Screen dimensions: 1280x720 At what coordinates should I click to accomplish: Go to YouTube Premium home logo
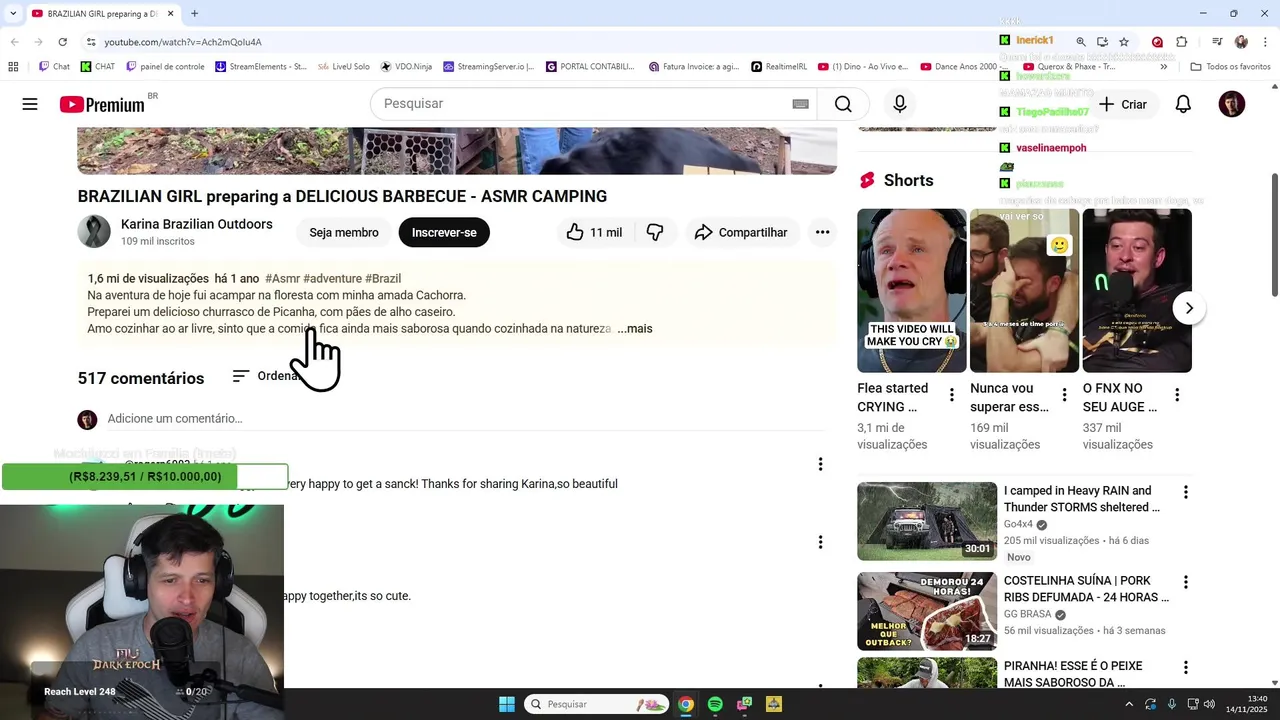pyautogui.click(x=102, y=105)
